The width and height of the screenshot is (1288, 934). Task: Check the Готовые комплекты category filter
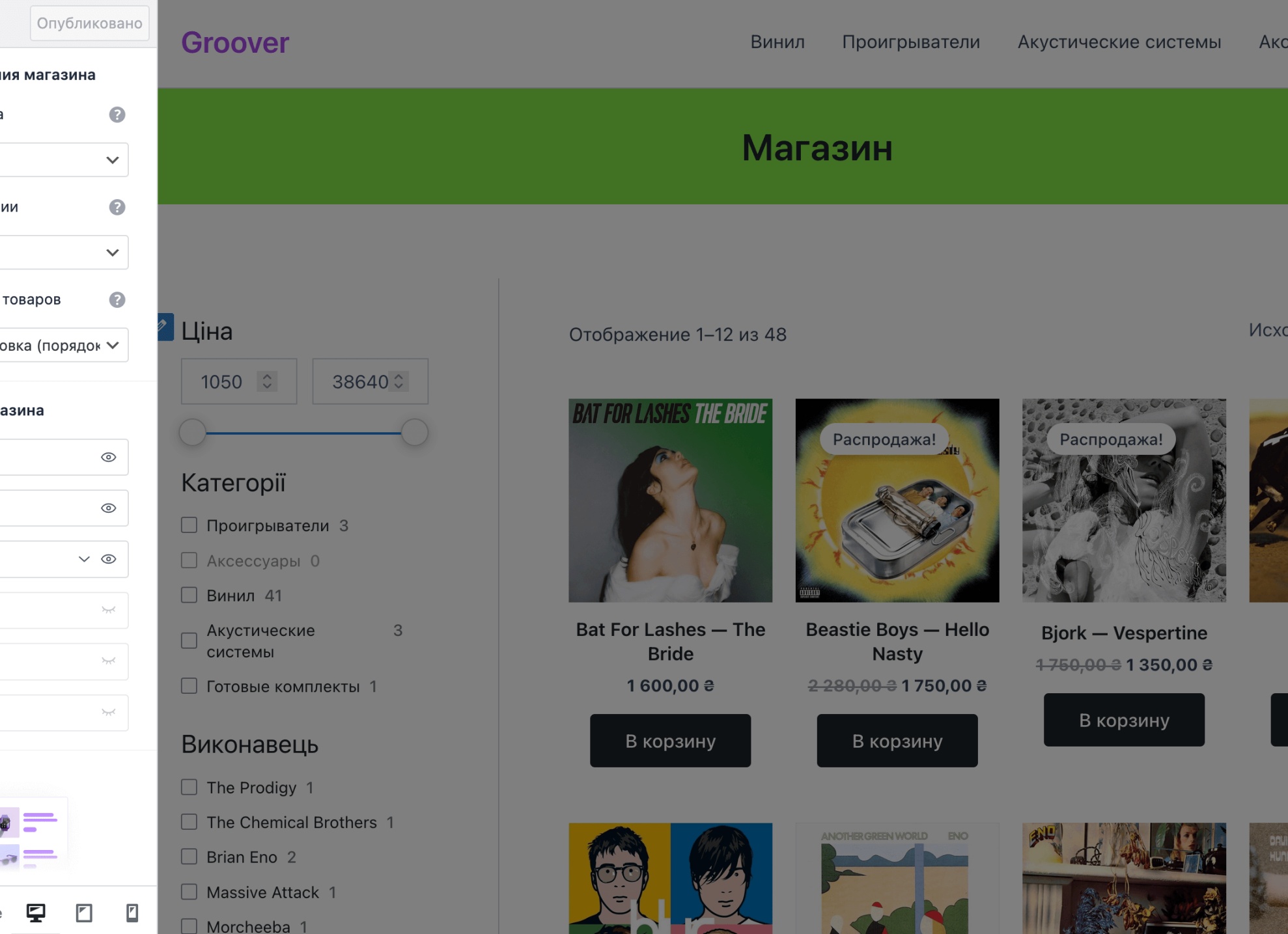(x=189, y=686)
